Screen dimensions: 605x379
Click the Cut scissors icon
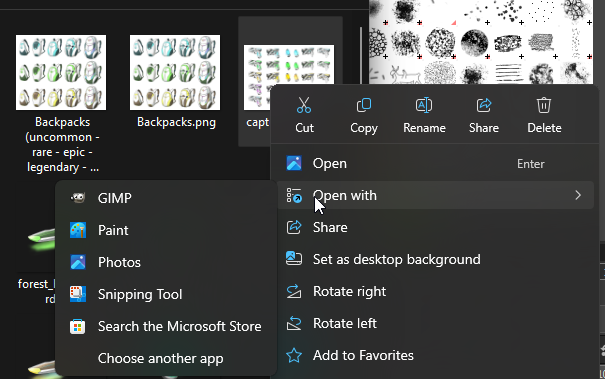(304, 105)
